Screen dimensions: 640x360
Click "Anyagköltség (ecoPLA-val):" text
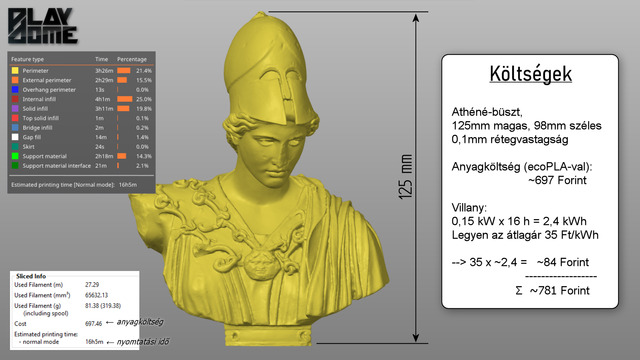[522, 167]
